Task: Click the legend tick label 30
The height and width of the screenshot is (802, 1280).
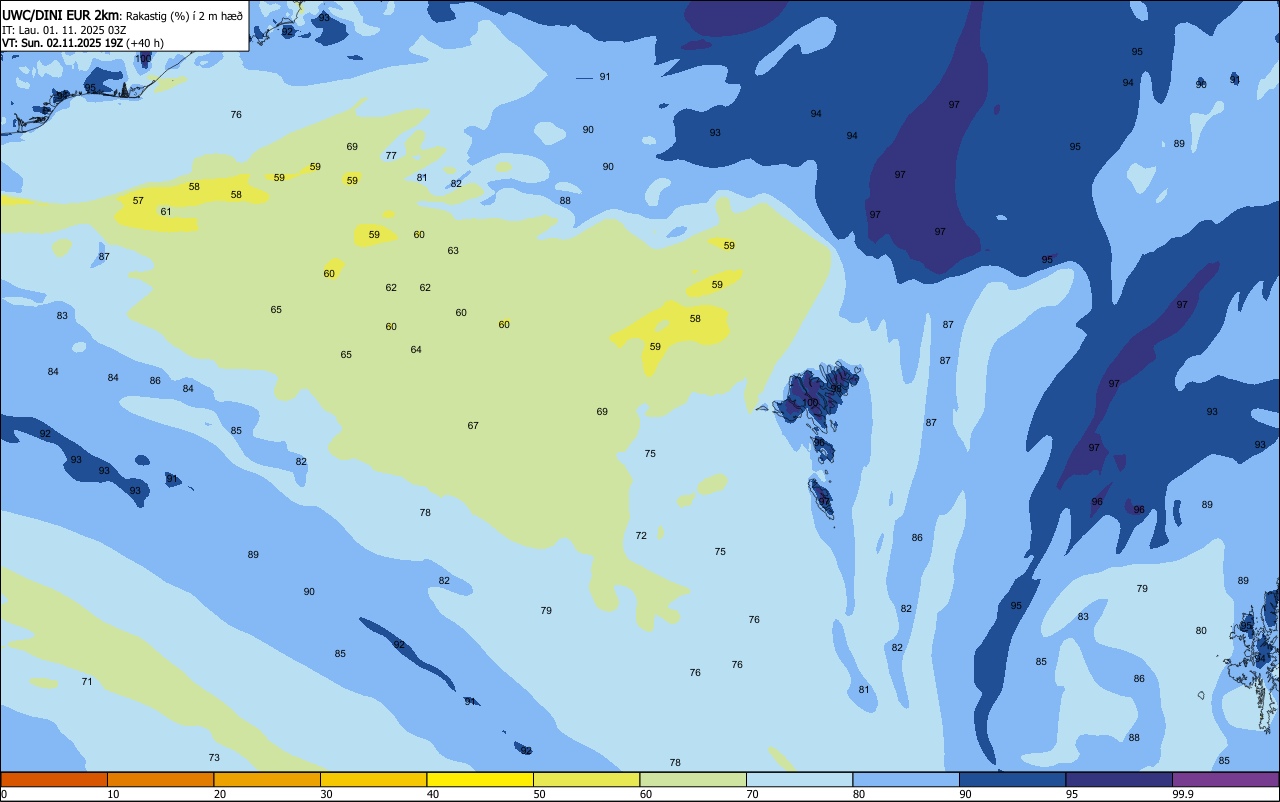Action: click(326, 794)
